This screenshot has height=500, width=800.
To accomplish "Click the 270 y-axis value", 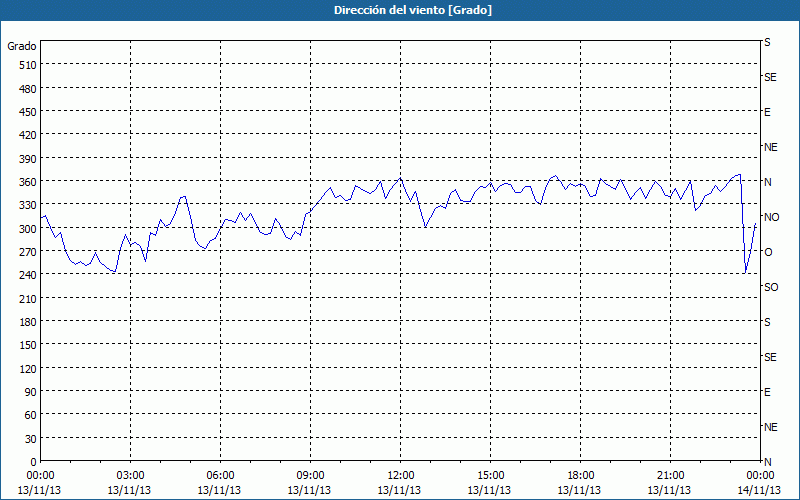I will point(28,252).
